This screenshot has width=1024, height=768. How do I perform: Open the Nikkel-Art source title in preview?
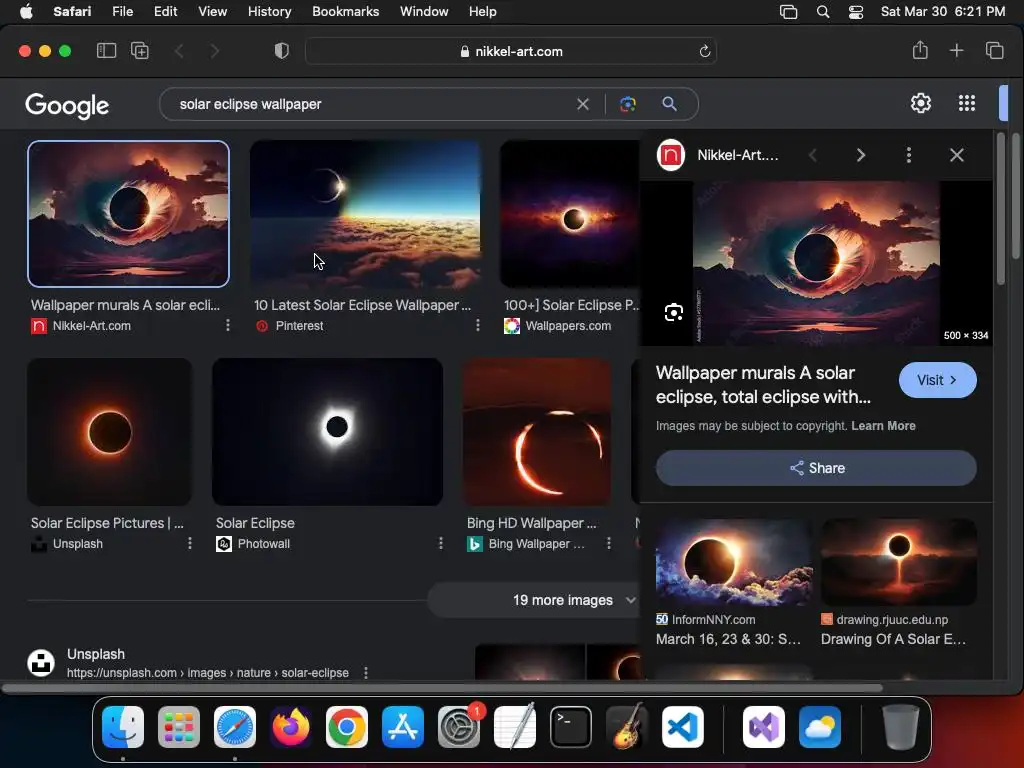coord(737,155)
